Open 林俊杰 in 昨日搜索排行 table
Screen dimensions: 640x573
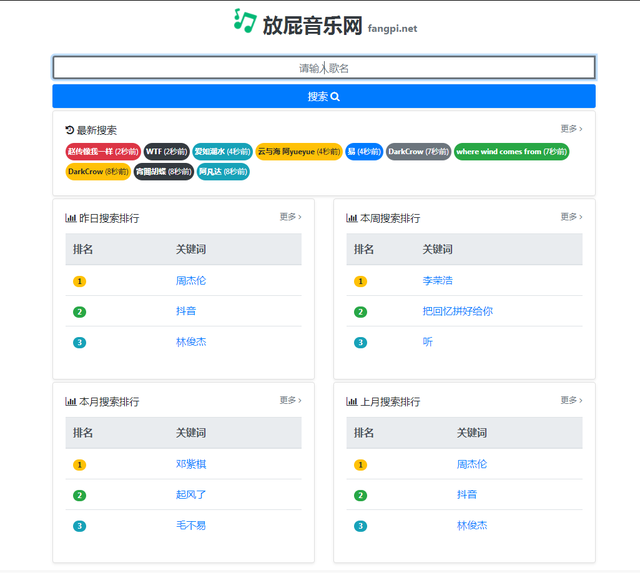[191, 342]
